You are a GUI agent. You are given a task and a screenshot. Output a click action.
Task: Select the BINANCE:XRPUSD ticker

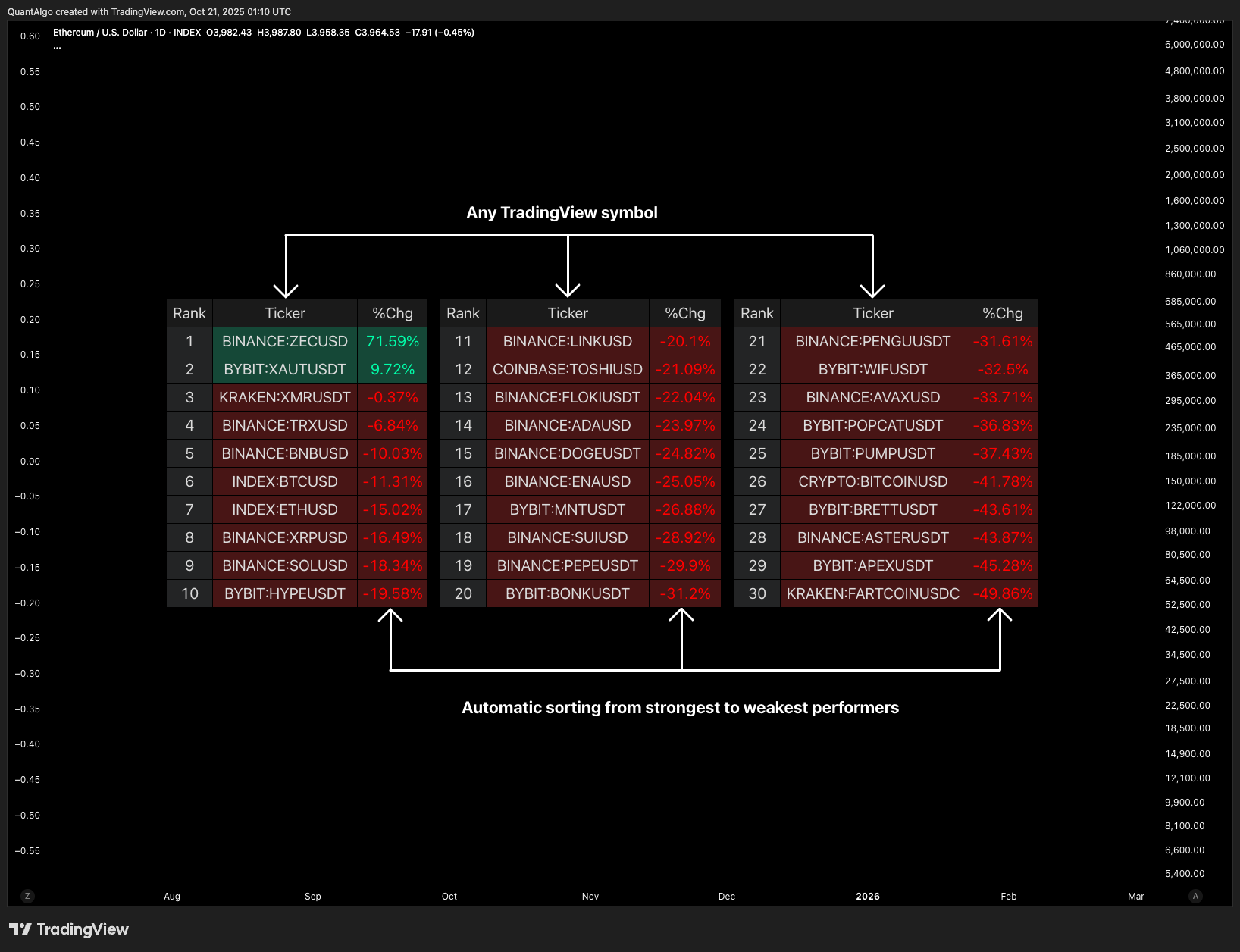pyautogui.click(x=285, y=537)
